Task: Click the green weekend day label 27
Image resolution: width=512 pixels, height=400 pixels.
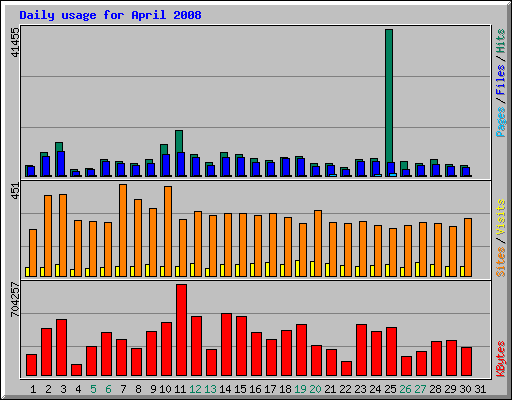Action: [420, 389]
